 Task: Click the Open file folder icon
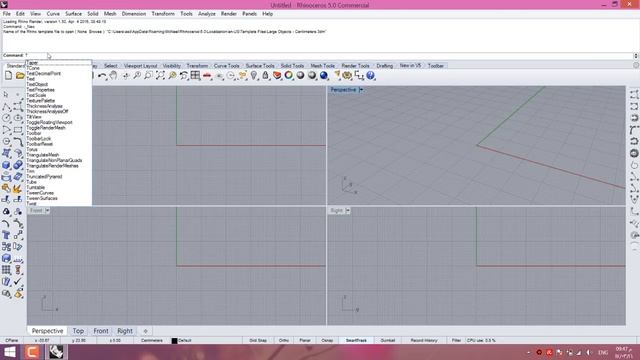point(20,76)
